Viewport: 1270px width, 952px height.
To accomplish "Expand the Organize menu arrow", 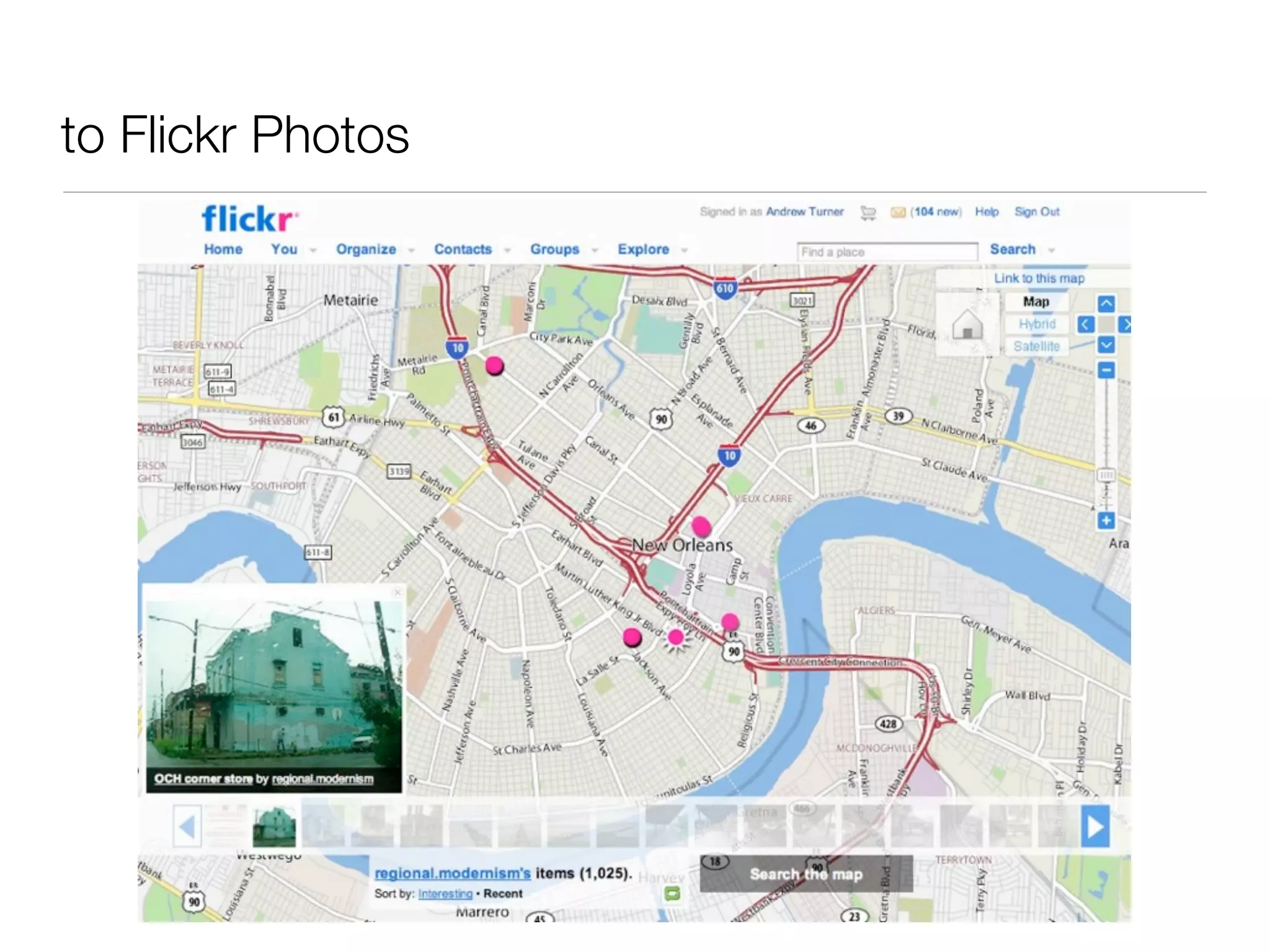I will point(411,250).
